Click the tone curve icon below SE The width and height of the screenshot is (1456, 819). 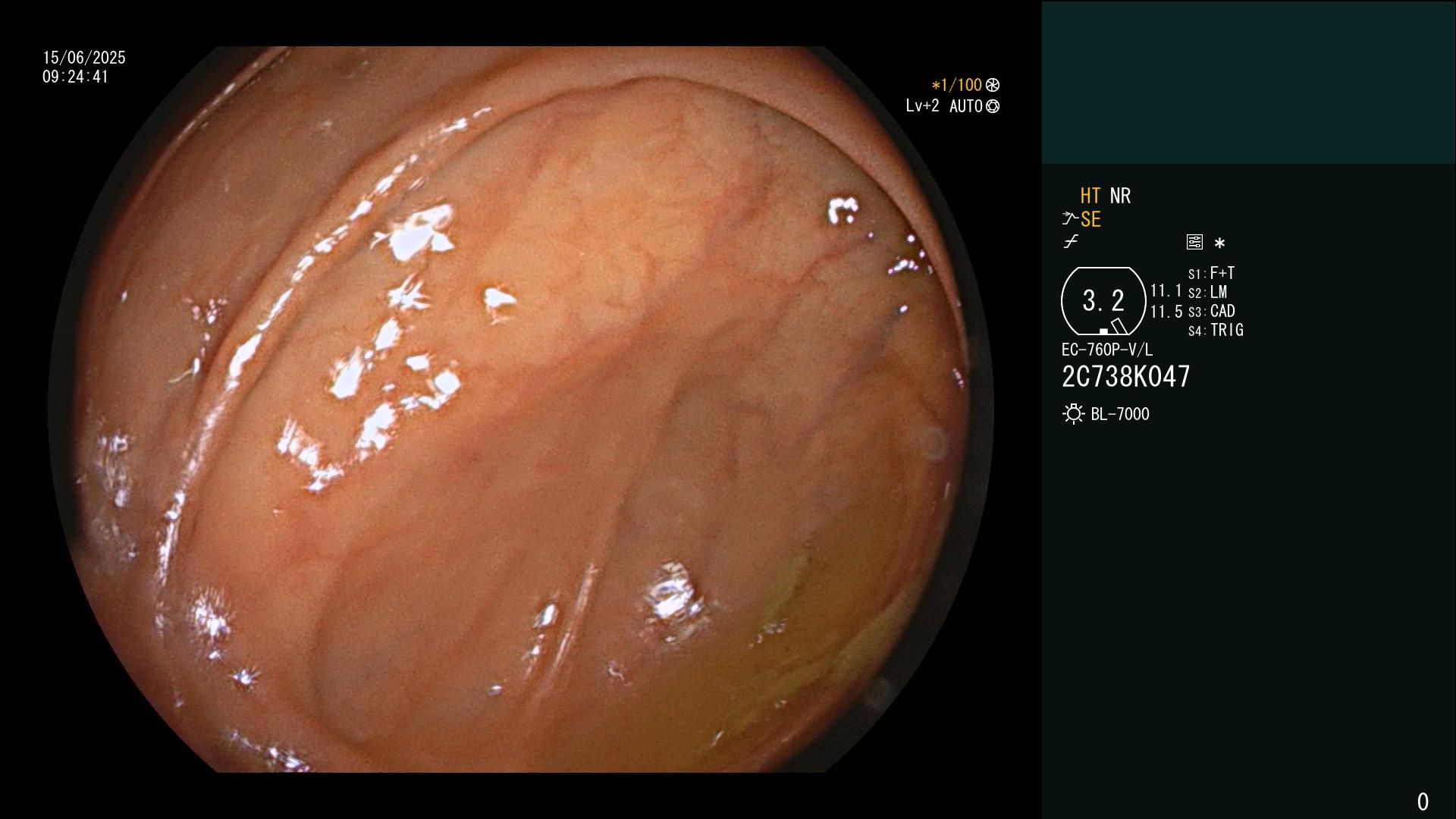tap(1071, 242)
